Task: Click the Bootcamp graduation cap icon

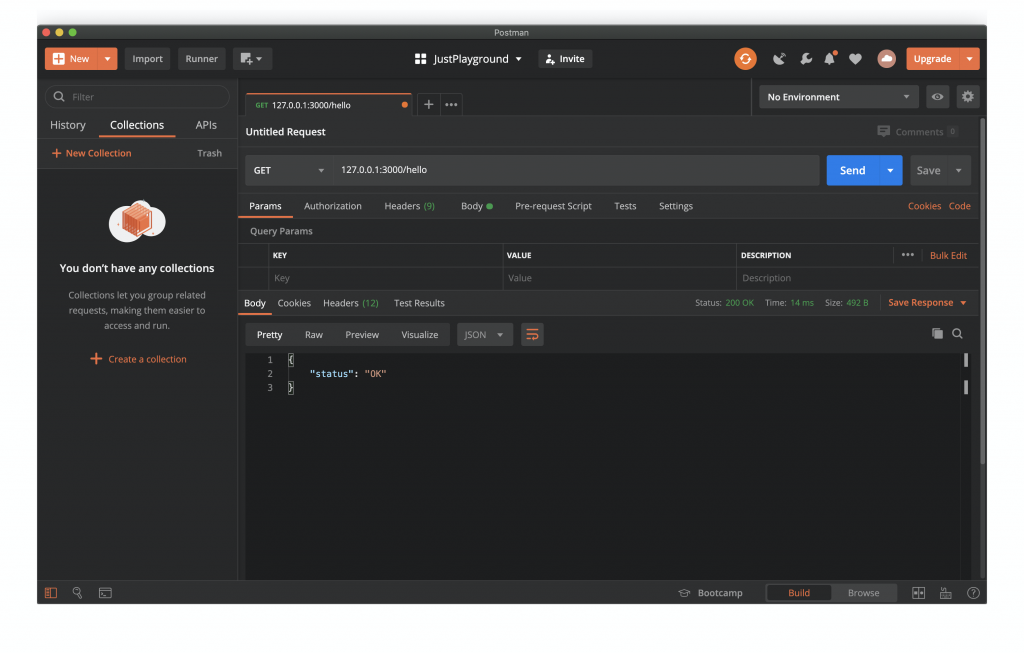Action: pos(684,593)
